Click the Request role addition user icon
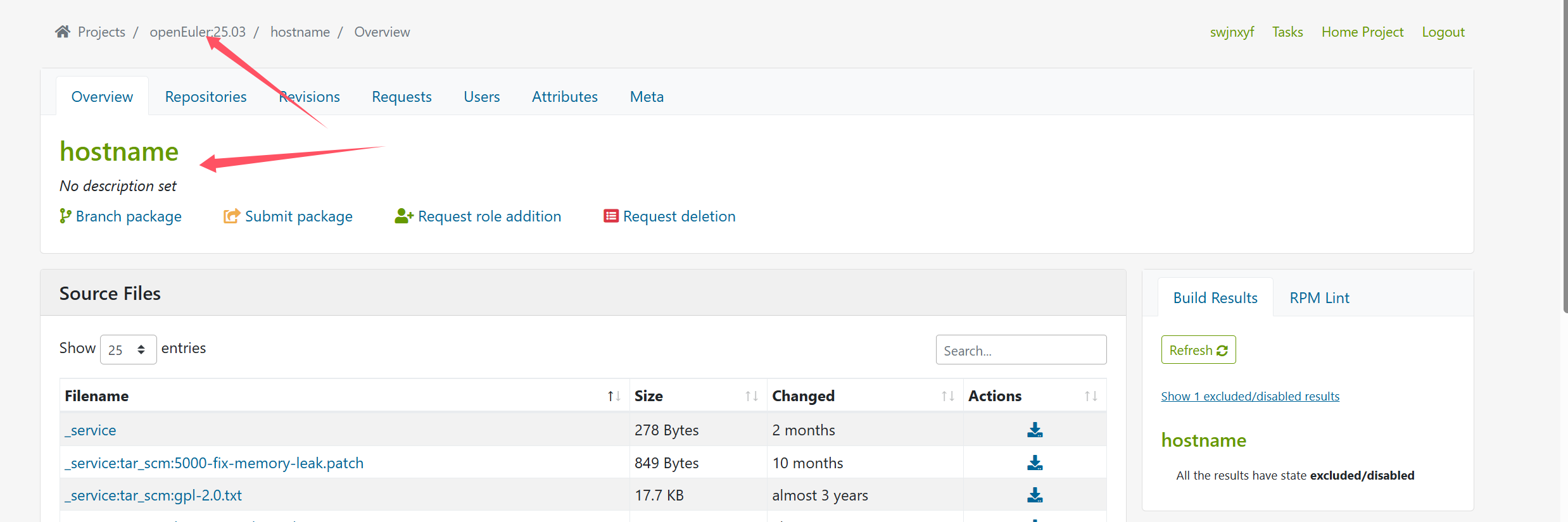 403,216
